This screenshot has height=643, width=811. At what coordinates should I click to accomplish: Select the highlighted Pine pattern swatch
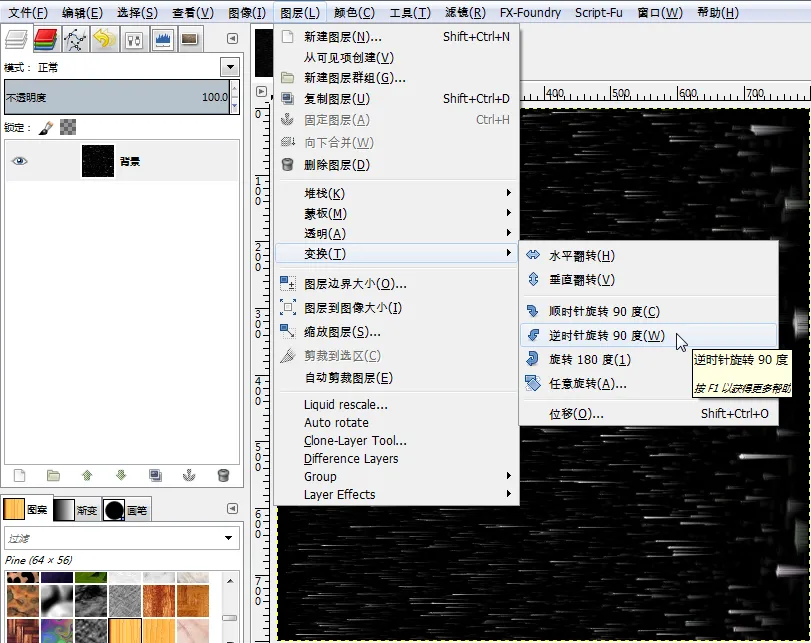(x=125, y=631)
